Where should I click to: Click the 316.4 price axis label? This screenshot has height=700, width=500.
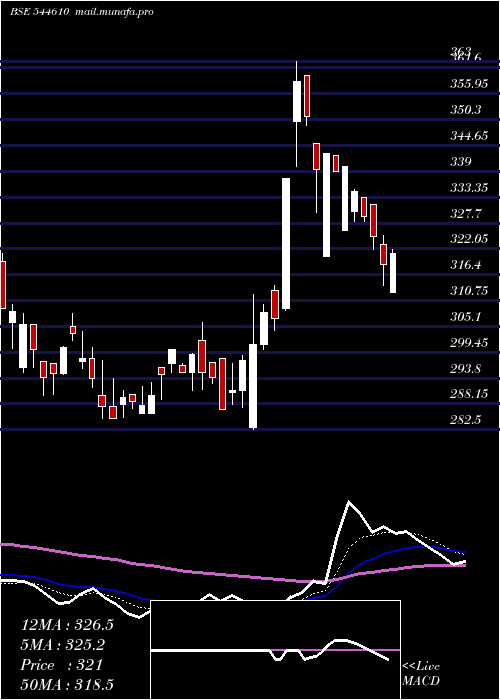pyautogui.click(x=466, y=265)
